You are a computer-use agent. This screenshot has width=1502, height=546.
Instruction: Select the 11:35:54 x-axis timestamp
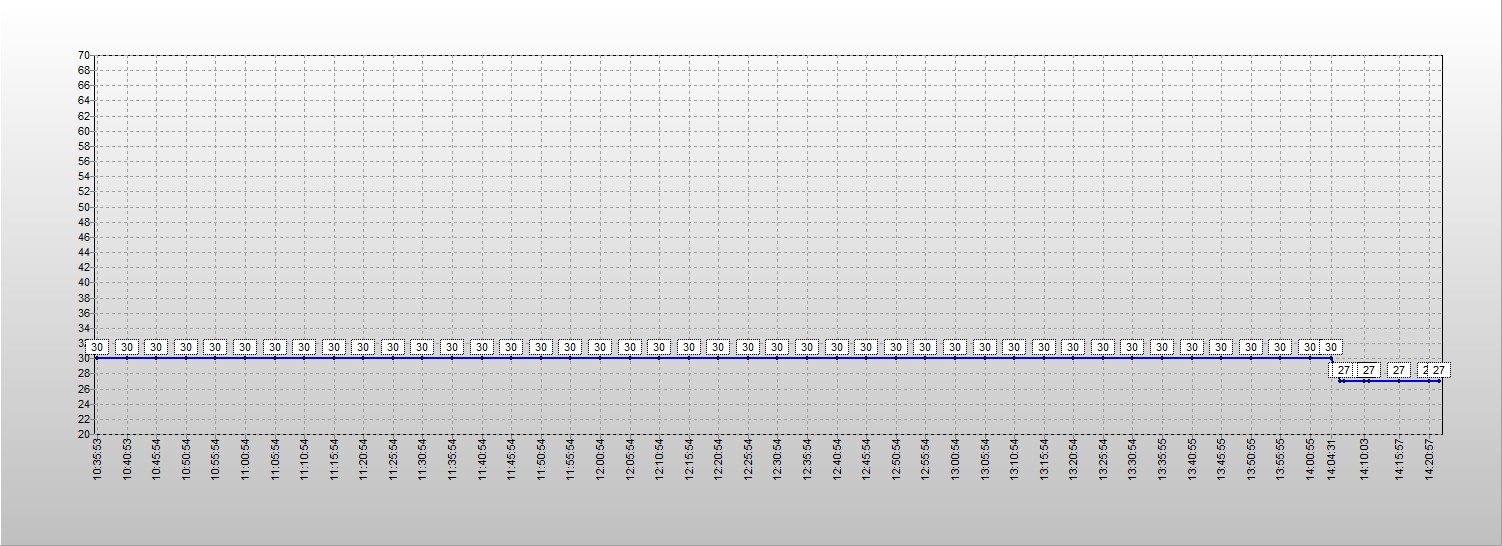[452, 459]
